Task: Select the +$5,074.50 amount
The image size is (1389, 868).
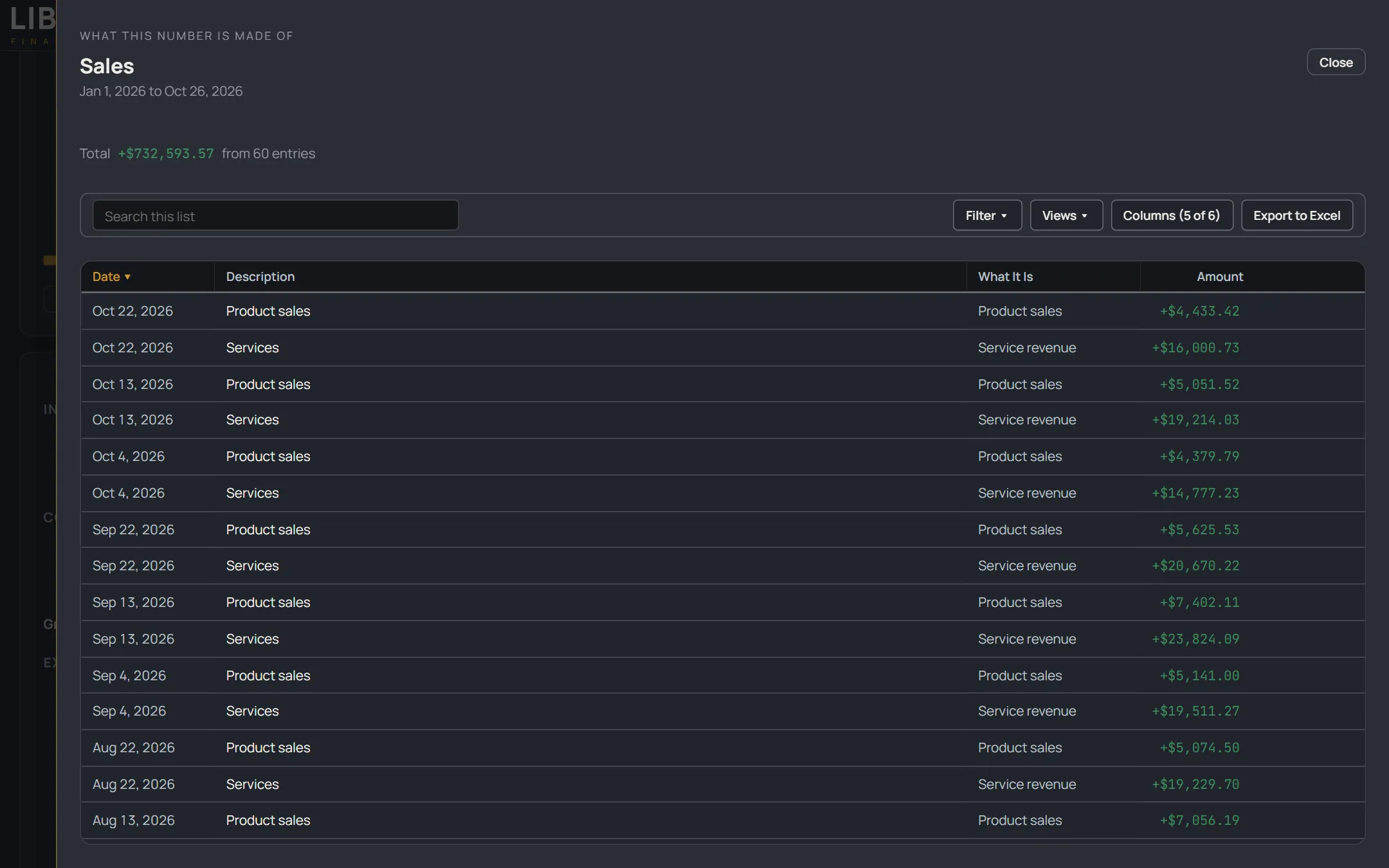Action: click(x=1199, y=748)
